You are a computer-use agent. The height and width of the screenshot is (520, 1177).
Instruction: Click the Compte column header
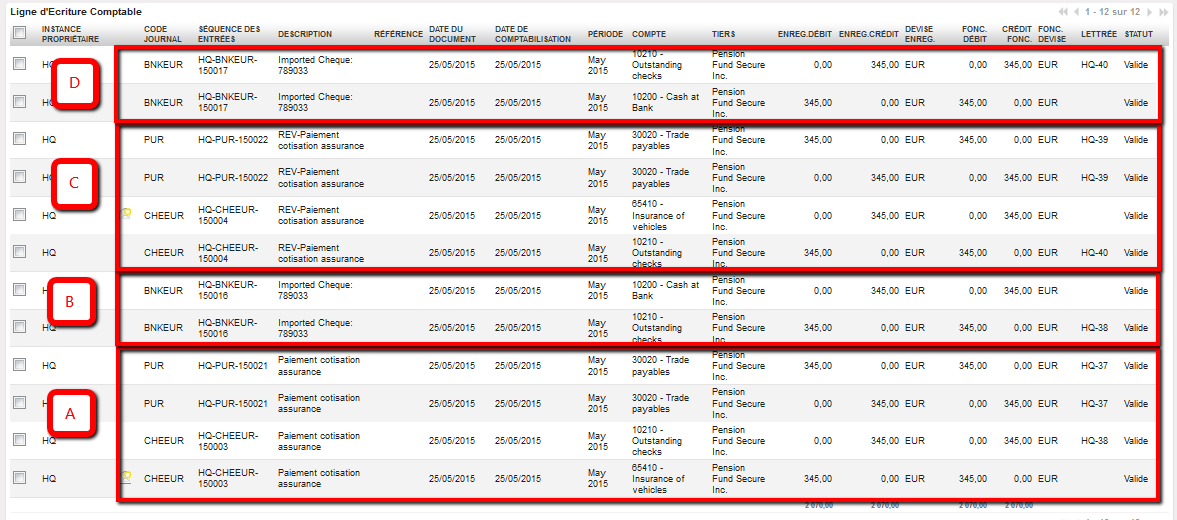pos(649,33)
